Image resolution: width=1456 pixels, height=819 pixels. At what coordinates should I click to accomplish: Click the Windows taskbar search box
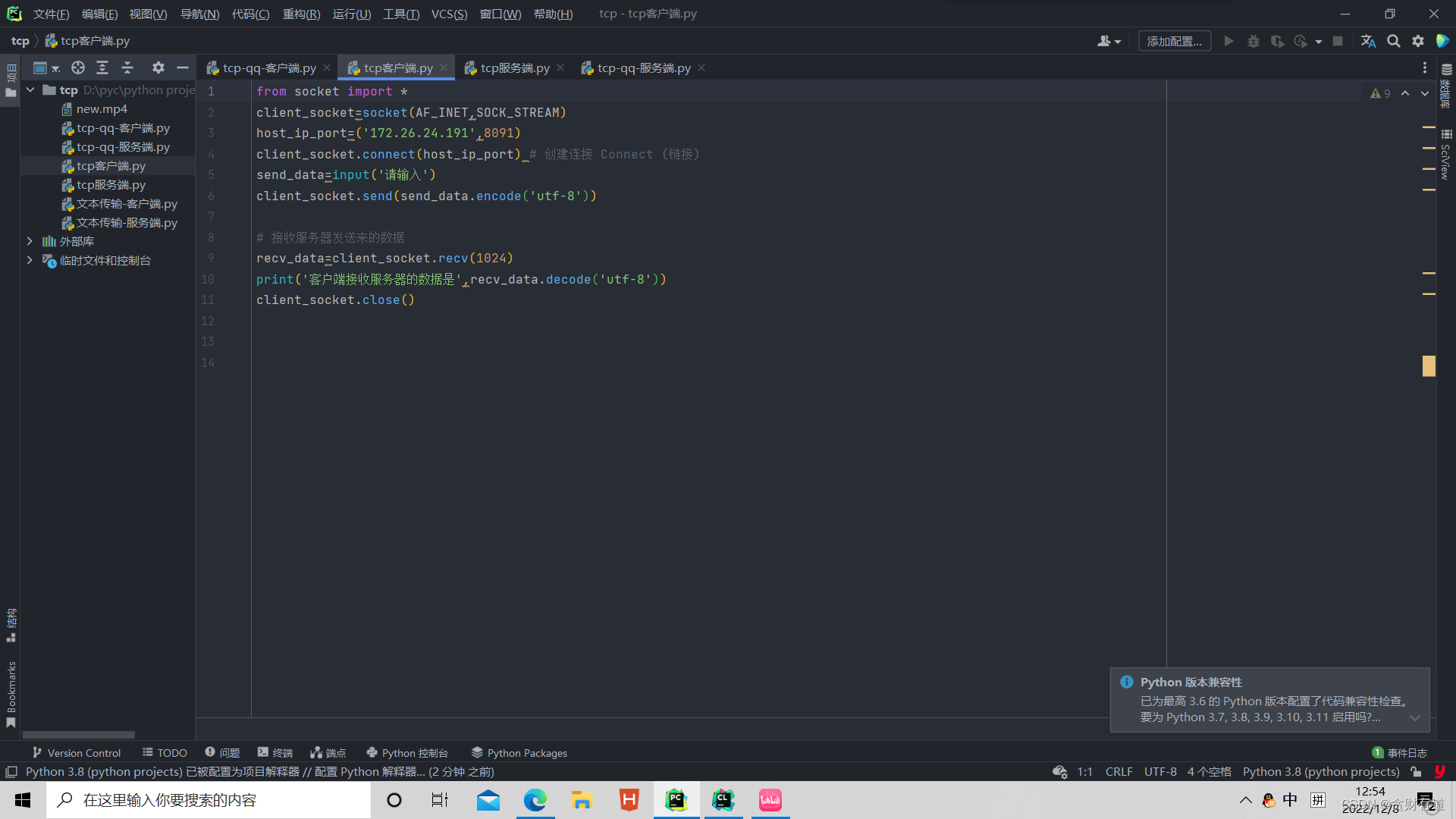209,800
